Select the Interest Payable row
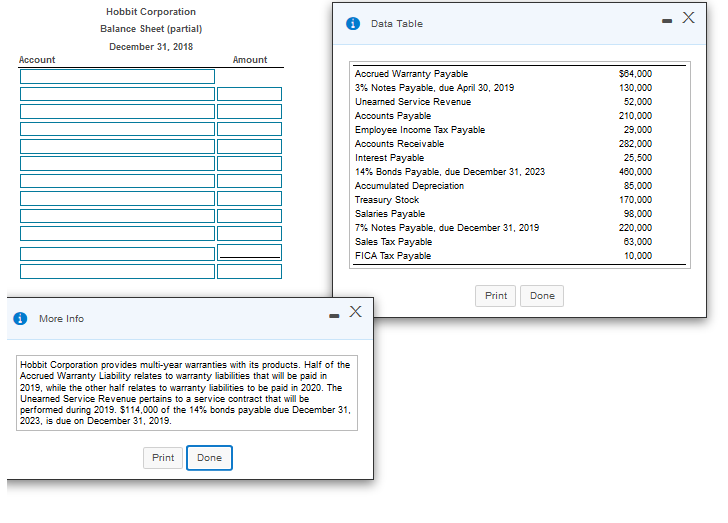This screenshot has height=523, width=728. tap(520, 158)
